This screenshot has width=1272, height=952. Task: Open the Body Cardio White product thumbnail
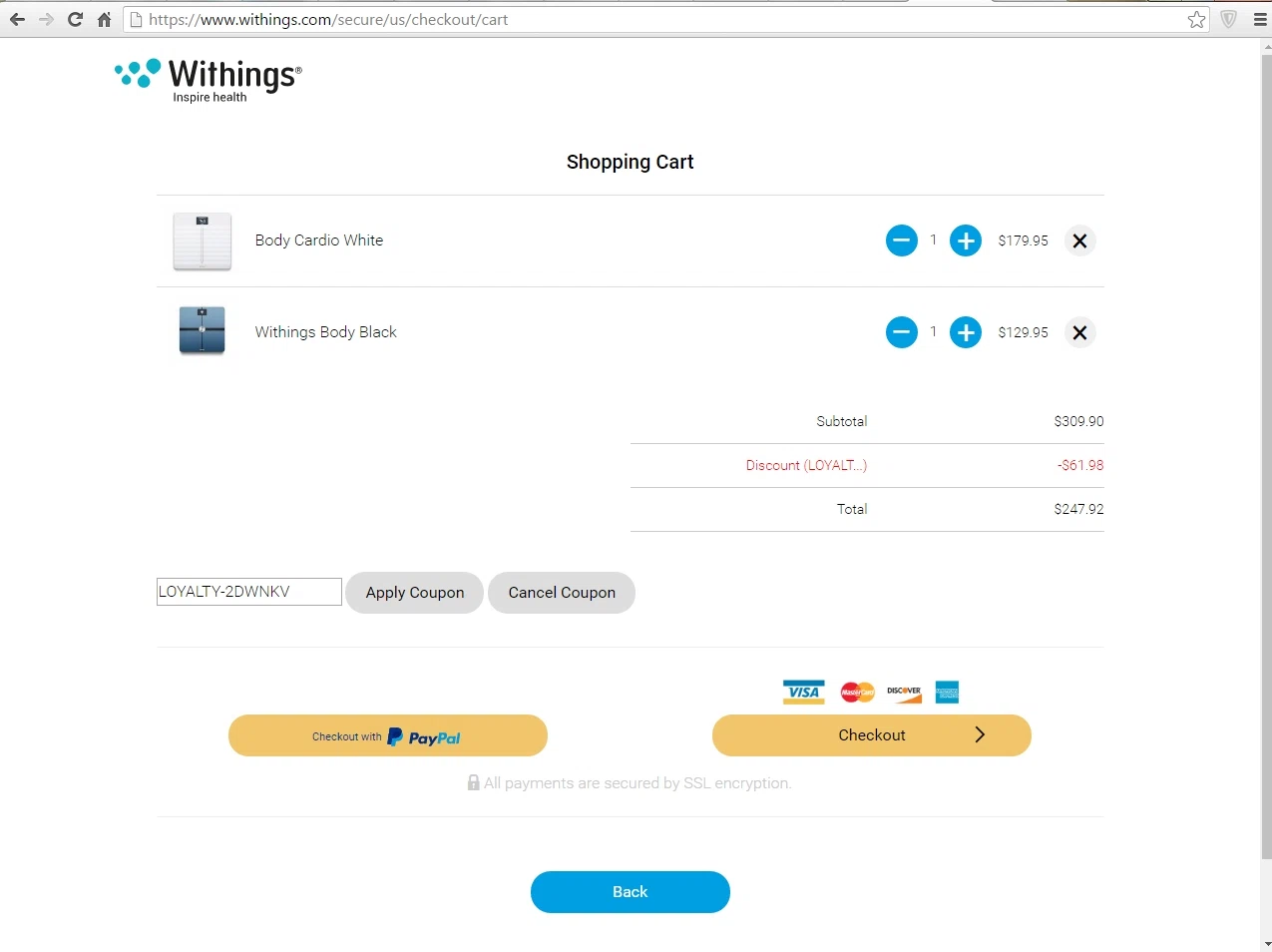tap(203, 241)
